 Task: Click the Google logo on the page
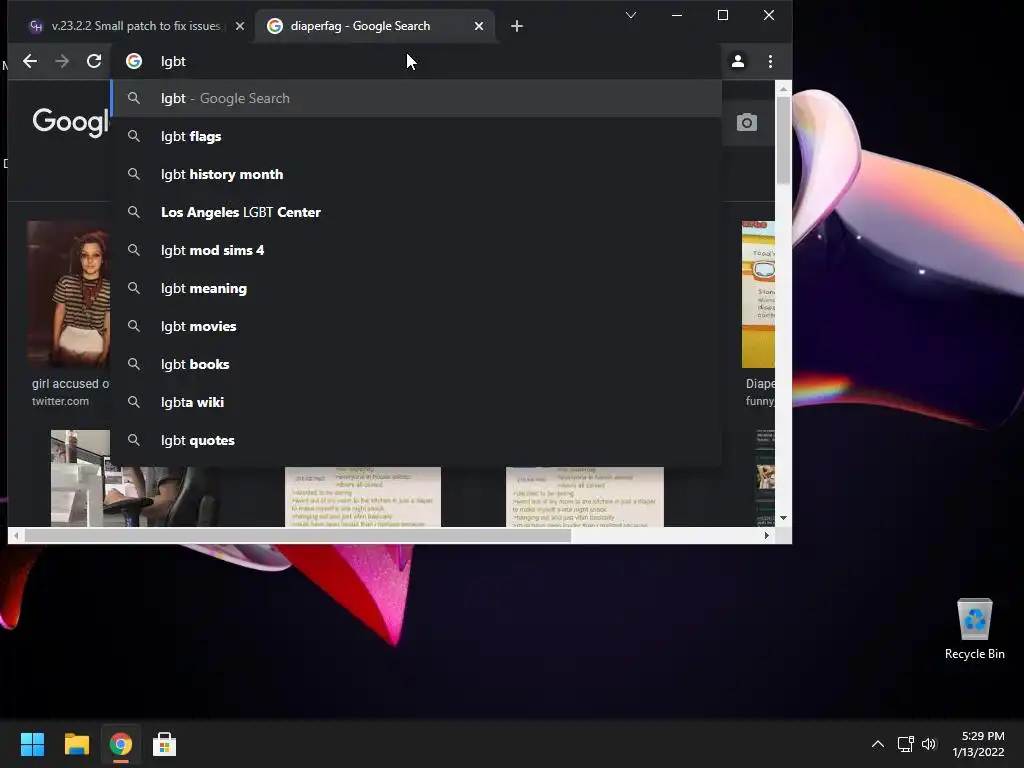pyautogui.click(x=71, y=121)
